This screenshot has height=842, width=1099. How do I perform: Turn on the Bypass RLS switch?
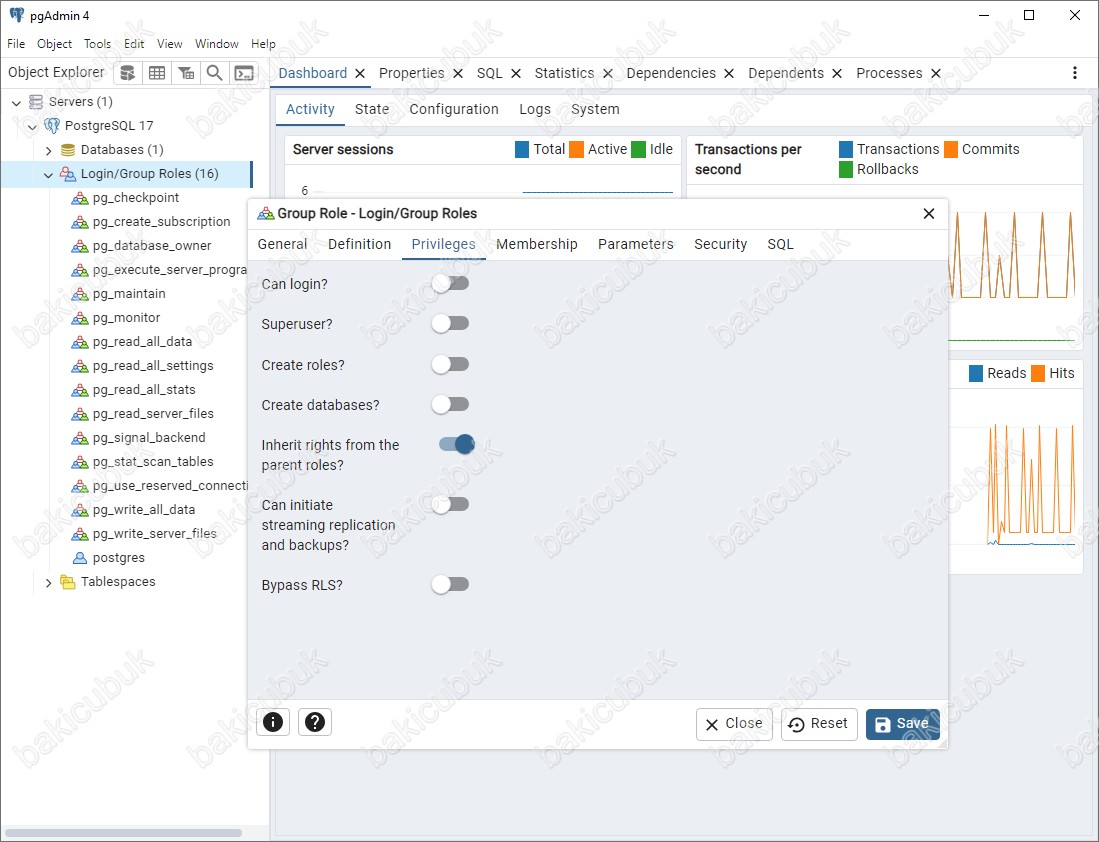[x=450, y=584]
